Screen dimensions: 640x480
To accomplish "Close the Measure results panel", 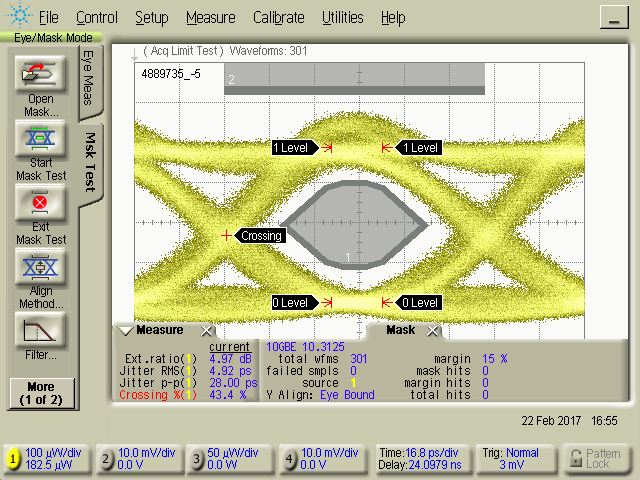I will tap(207, 331).
